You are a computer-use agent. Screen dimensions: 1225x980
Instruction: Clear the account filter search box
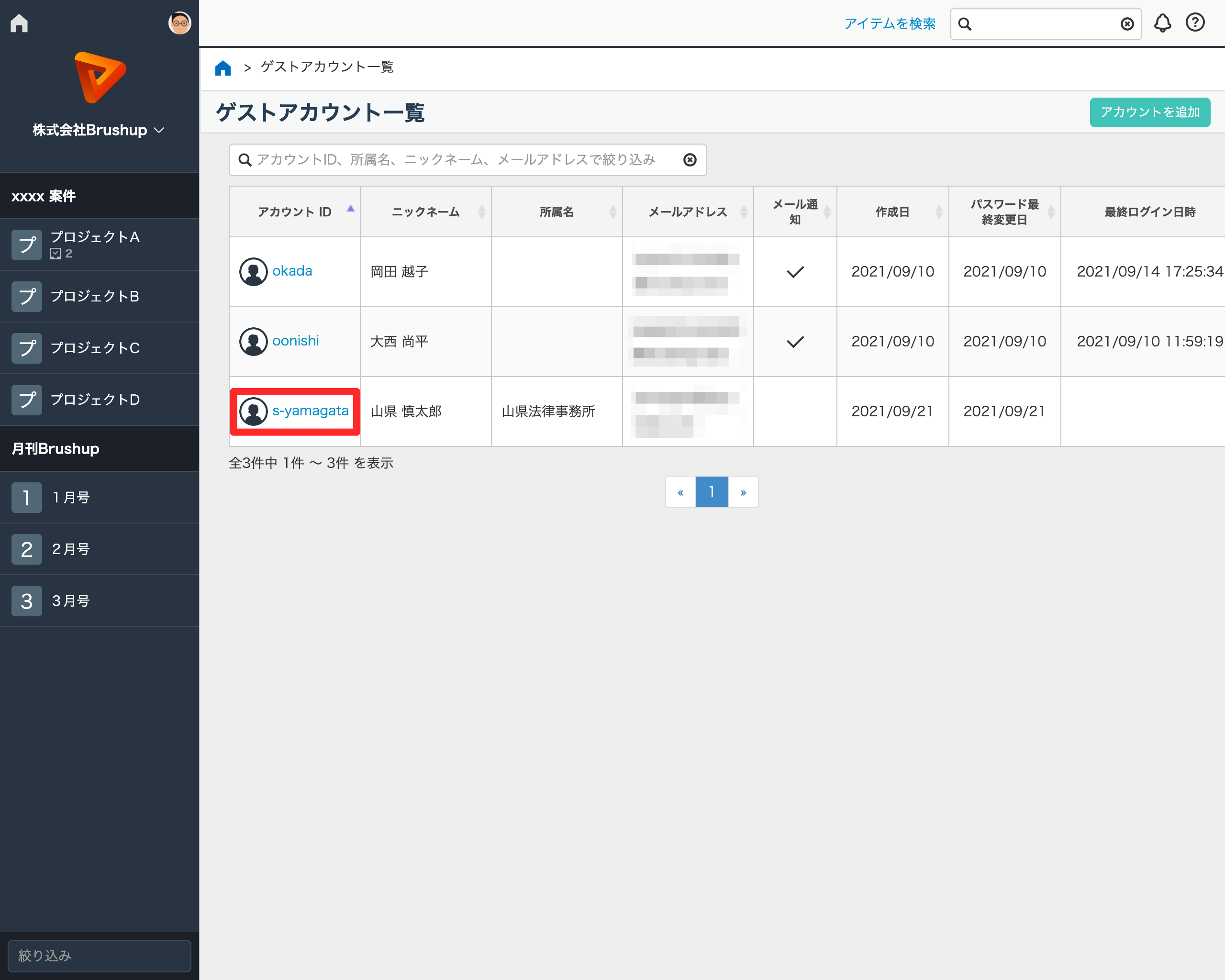(x=690, y=160)
